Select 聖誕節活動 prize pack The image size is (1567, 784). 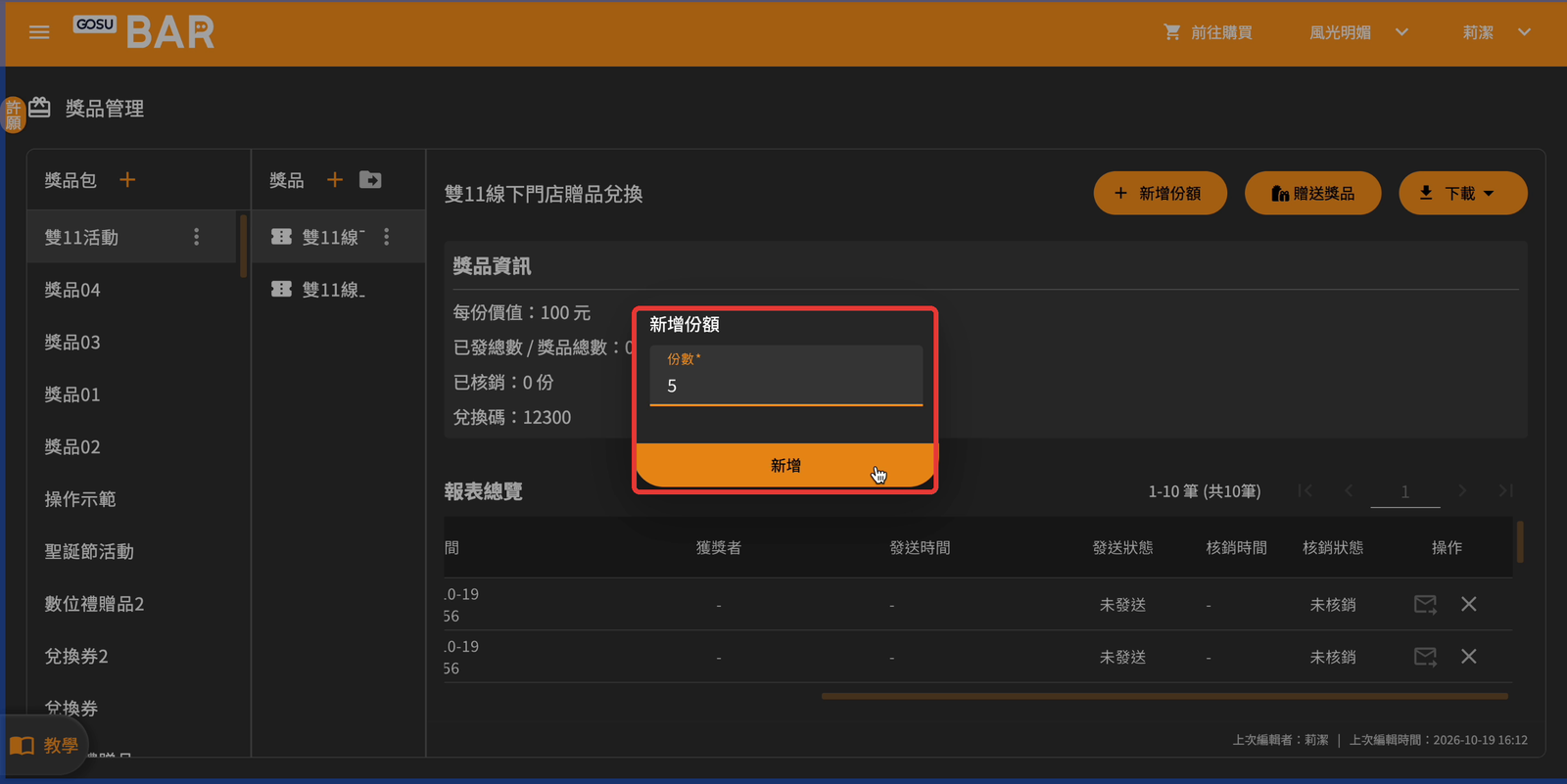click(x=133, y=551)
